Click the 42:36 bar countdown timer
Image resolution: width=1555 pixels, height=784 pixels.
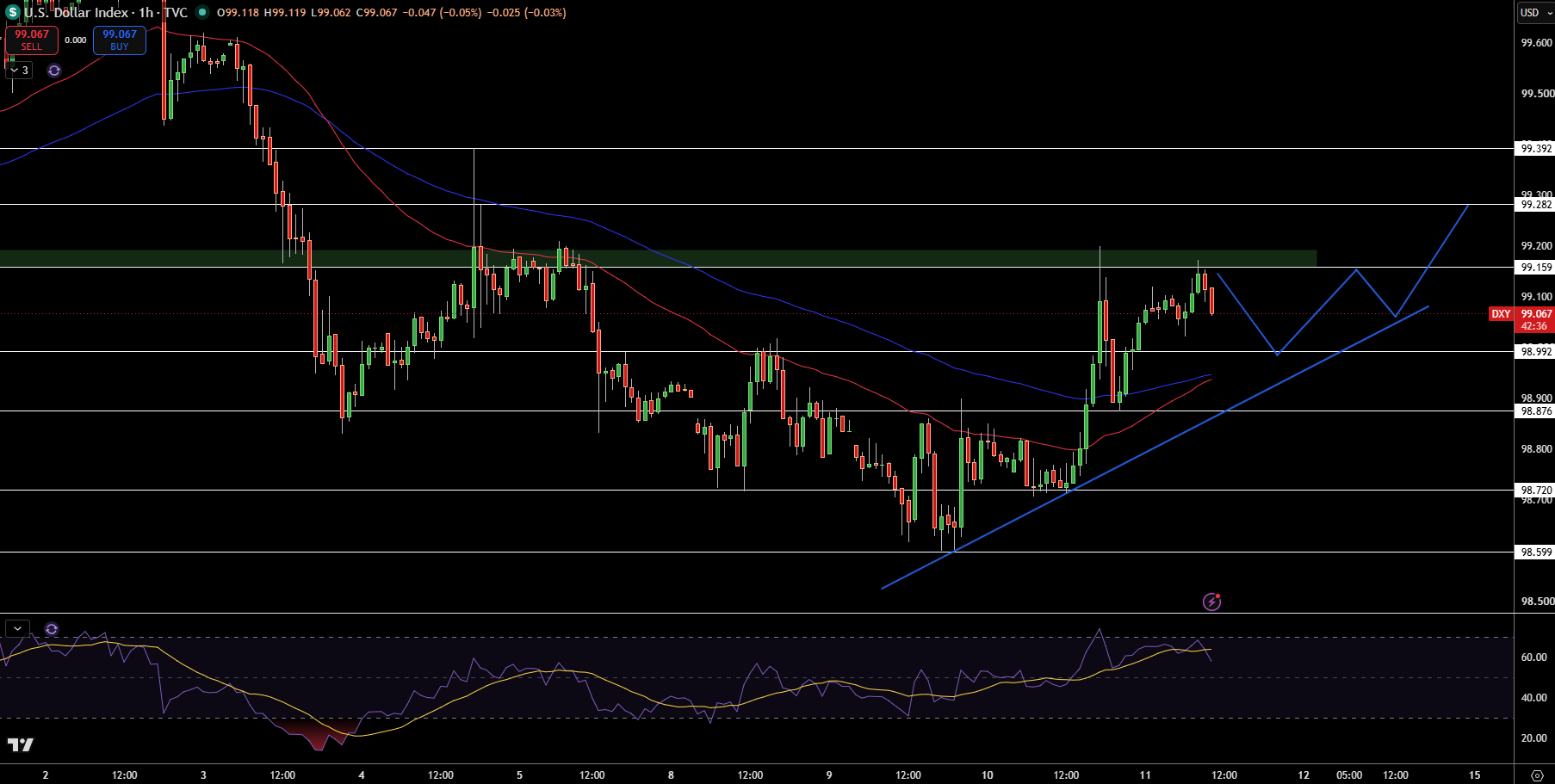pyautogui.click(x=1534, y=326)
